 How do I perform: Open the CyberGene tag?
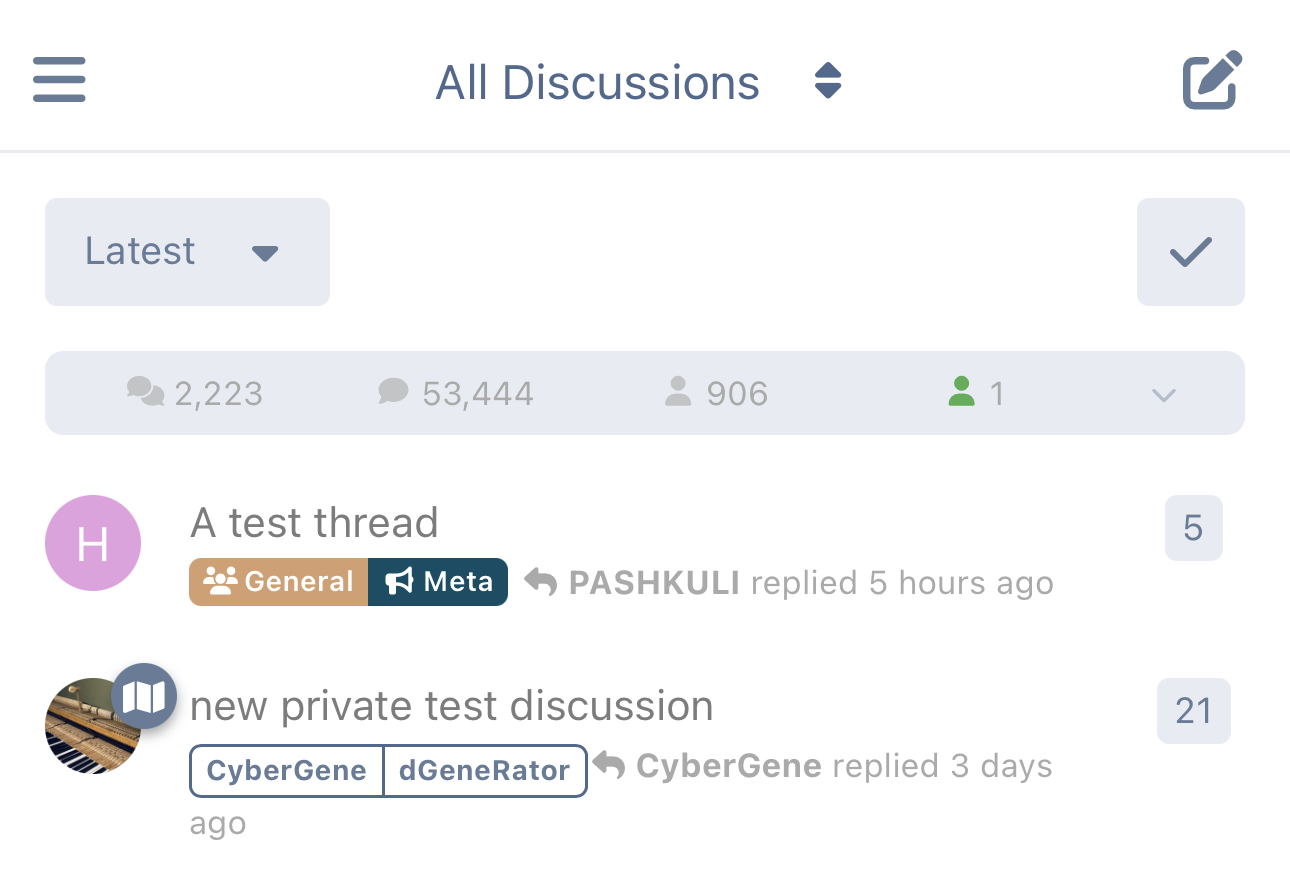click(286, 770)
